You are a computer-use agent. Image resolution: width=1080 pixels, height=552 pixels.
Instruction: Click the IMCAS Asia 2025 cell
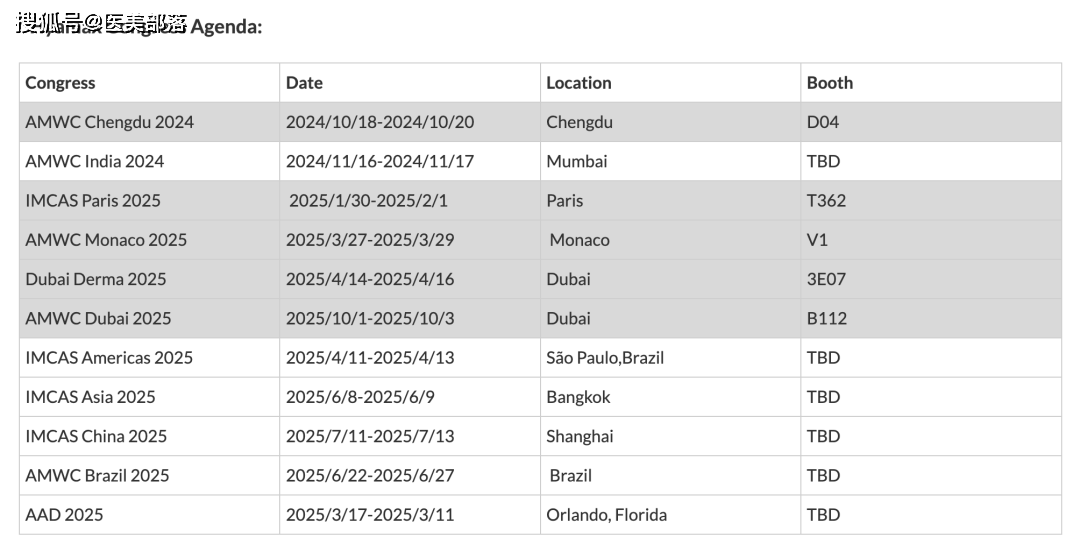tap(149, 397)
